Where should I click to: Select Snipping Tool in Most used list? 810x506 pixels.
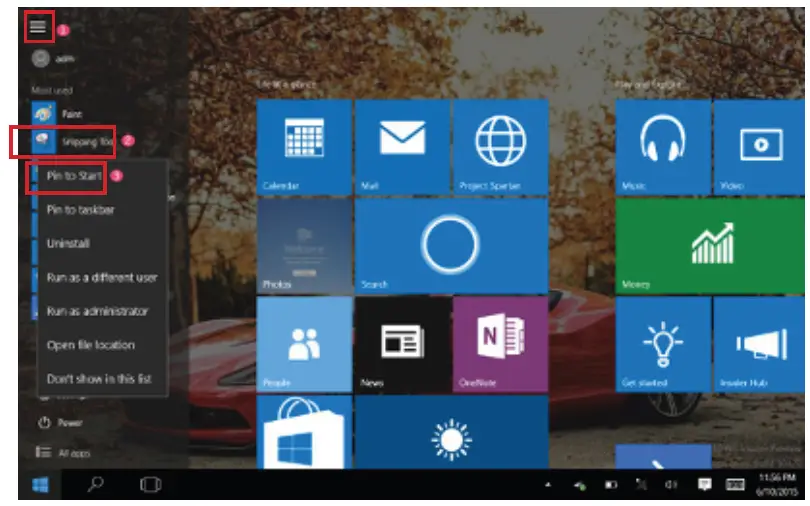pyautogui.click(x=72, y=141)
